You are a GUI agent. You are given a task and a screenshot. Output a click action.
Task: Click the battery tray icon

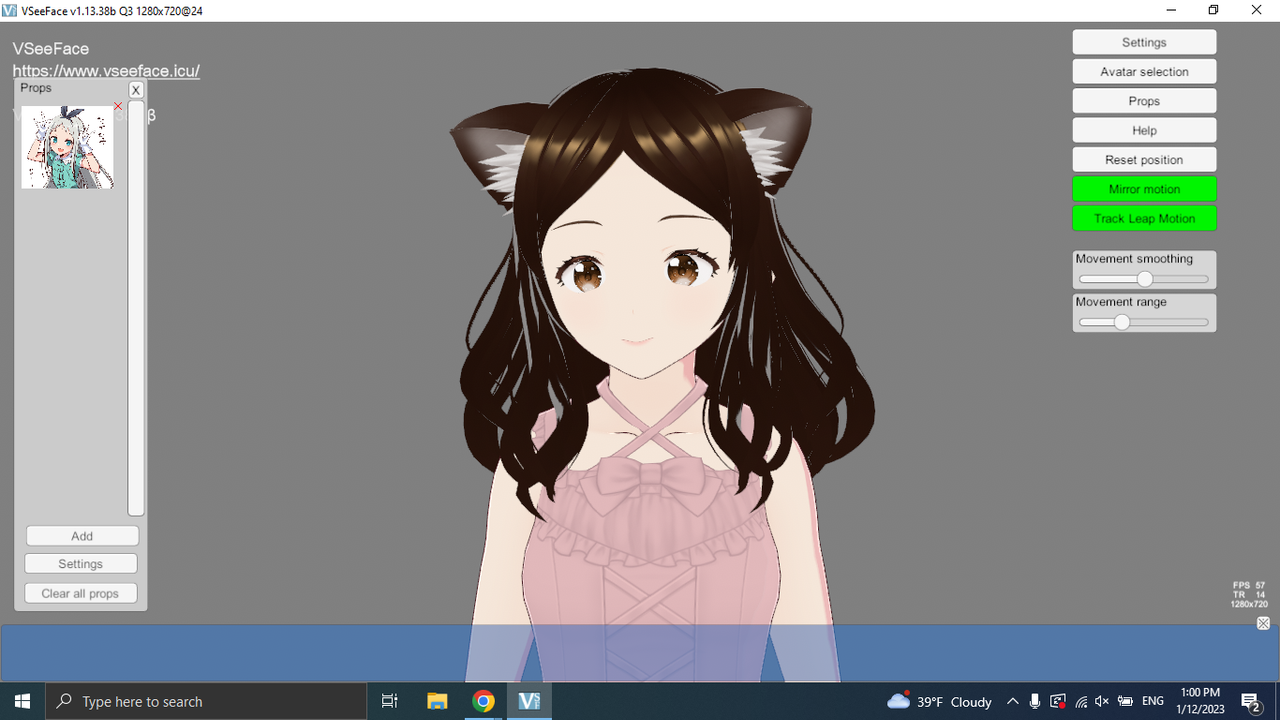point(1125,701)
